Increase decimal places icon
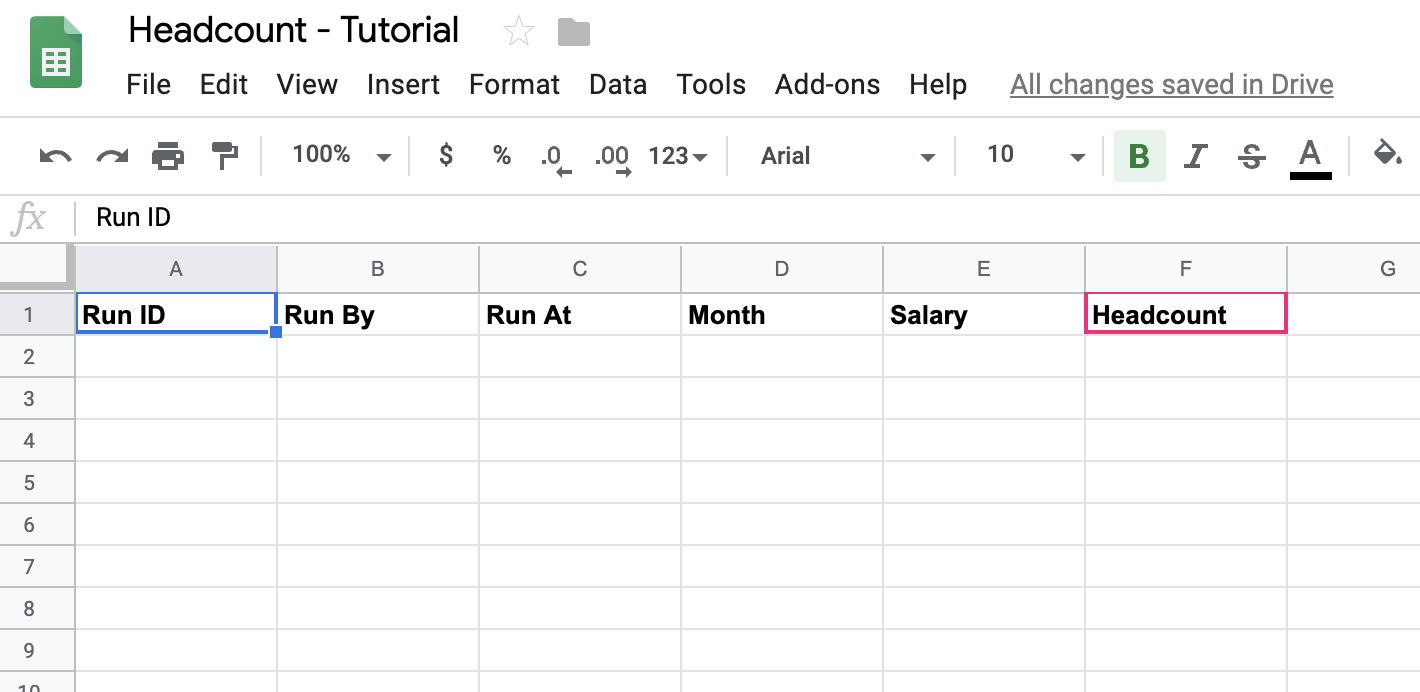Image resolution: width=1420 pixels, height=692 pixels. pos(612,160)
